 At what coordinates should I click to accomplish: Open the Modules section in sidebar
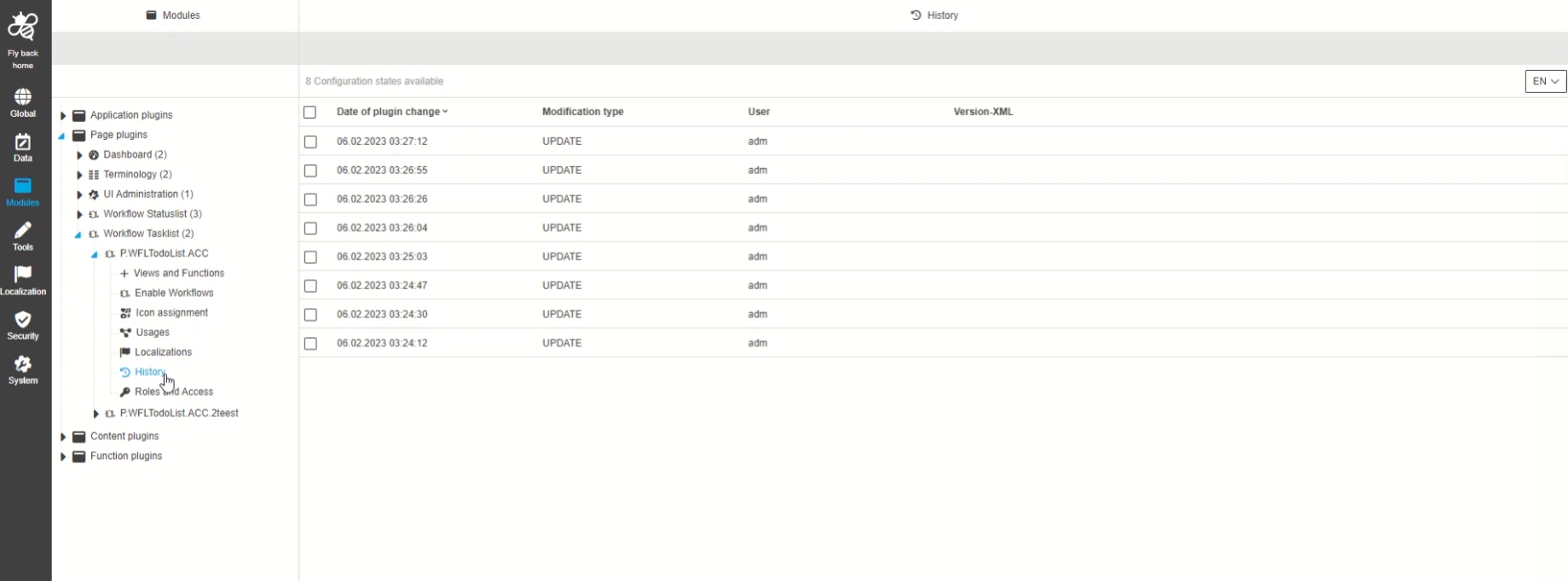pos(23,192)
